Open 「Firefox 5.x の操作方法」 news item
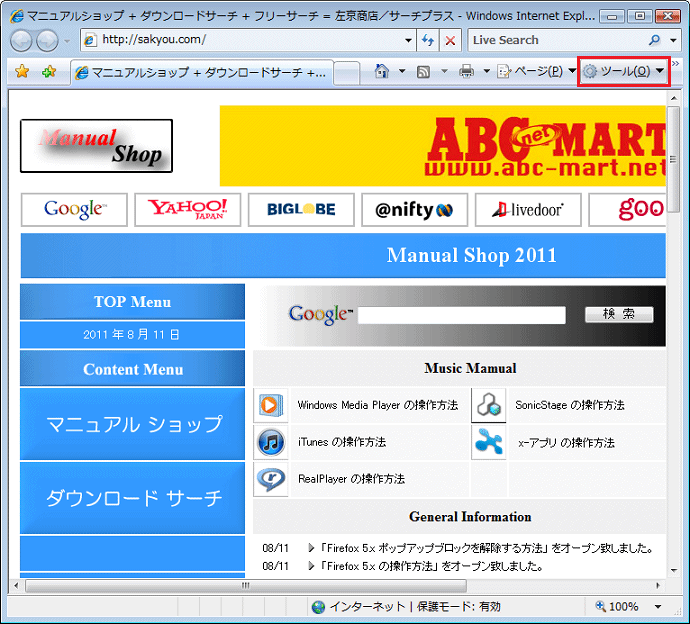This screenshot has height=624, width=690. point(431,566)
